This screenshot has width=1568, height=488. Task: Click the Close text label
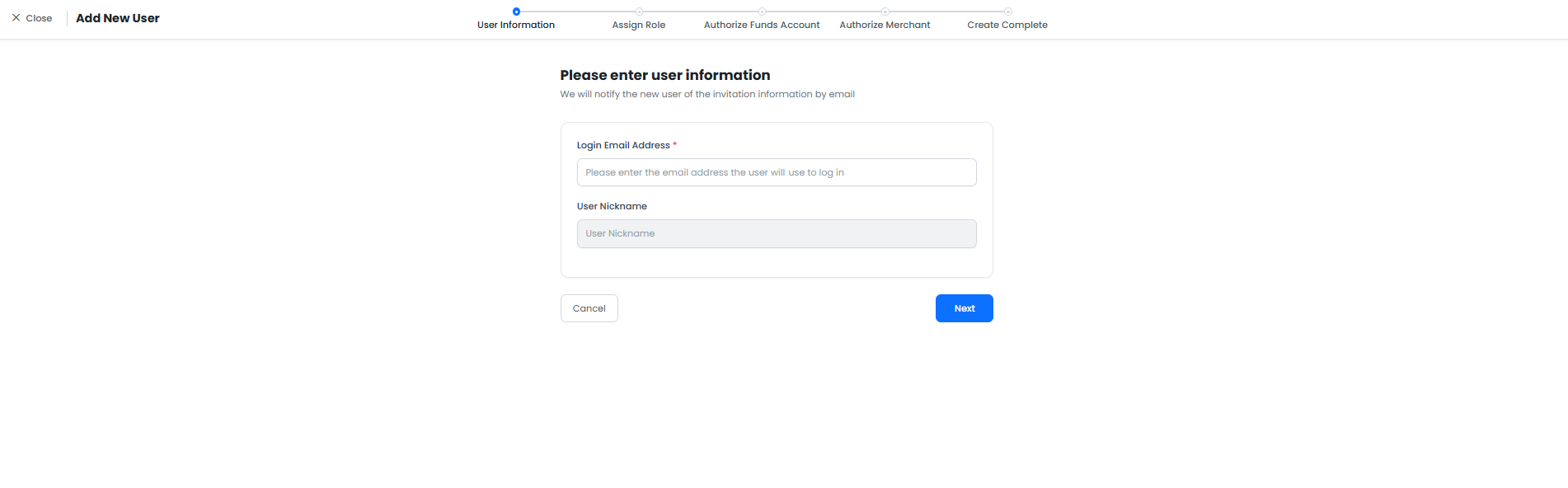39,18
